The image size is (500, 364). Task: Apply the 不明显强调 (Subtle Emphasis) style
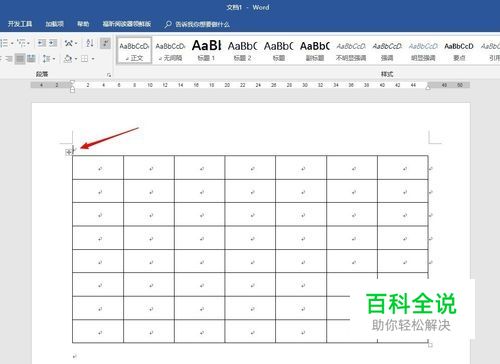coord(351,50)
